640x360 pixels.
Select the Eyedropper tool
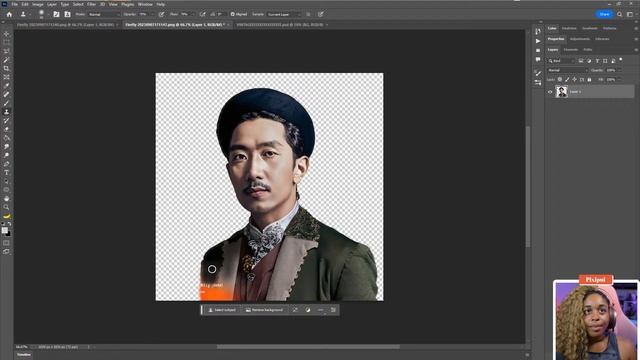(x=6, y=86)
